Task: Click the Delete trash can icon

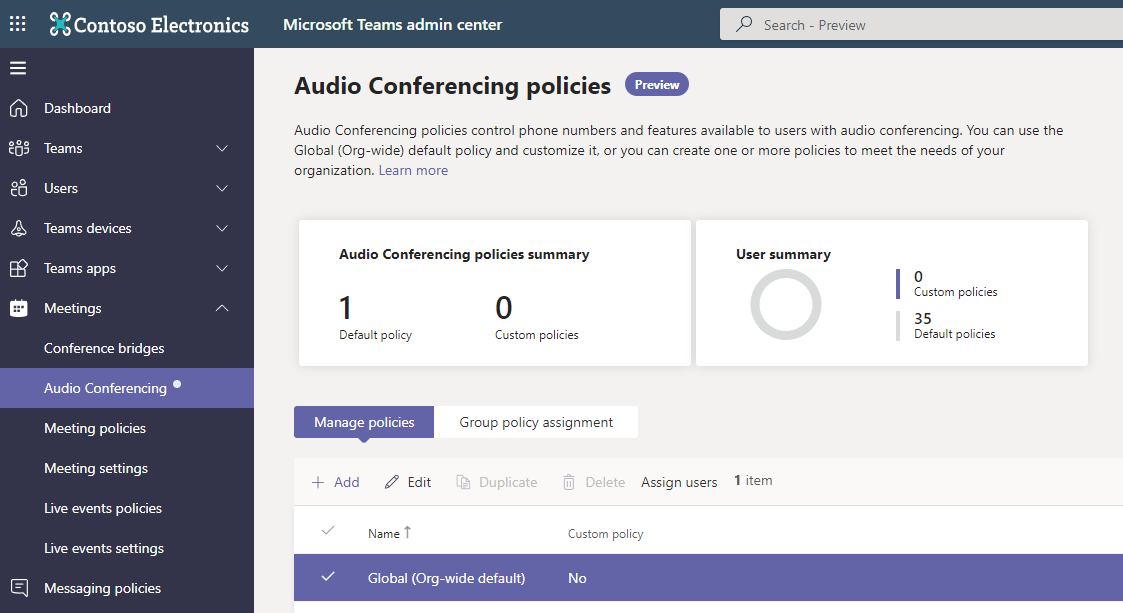Action: (569, 482)
